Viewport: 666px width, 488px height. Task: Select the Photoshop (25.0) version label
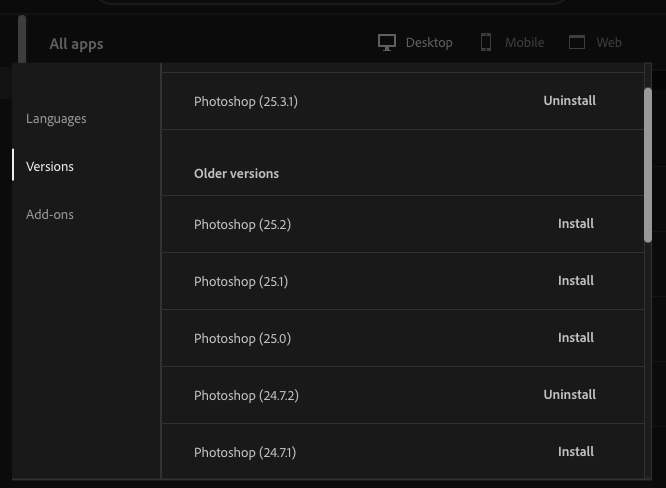(242, 339)
